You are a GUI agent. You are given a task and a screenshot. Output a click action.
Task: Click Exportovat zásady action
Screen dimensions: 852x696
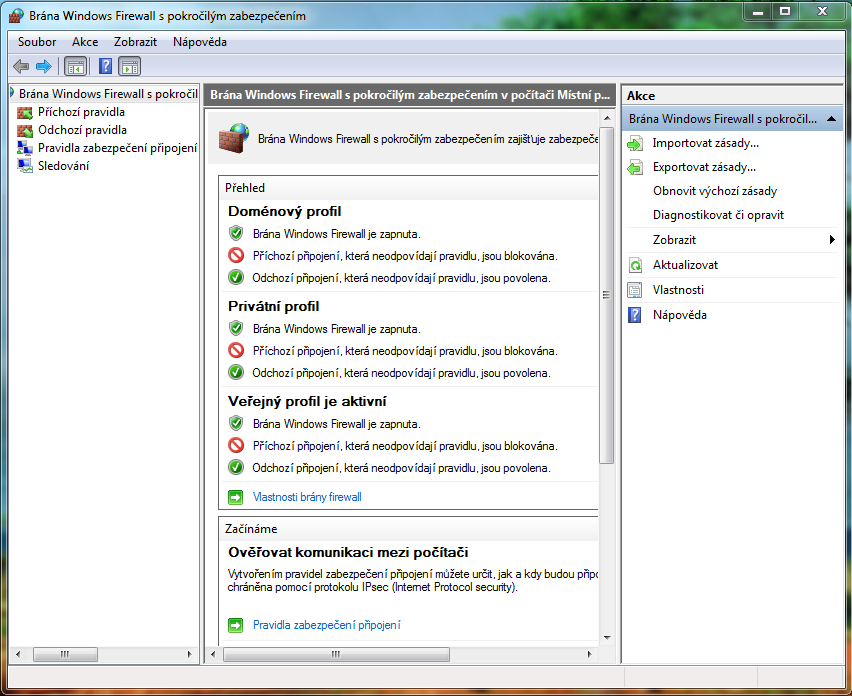tap(704, 167)
